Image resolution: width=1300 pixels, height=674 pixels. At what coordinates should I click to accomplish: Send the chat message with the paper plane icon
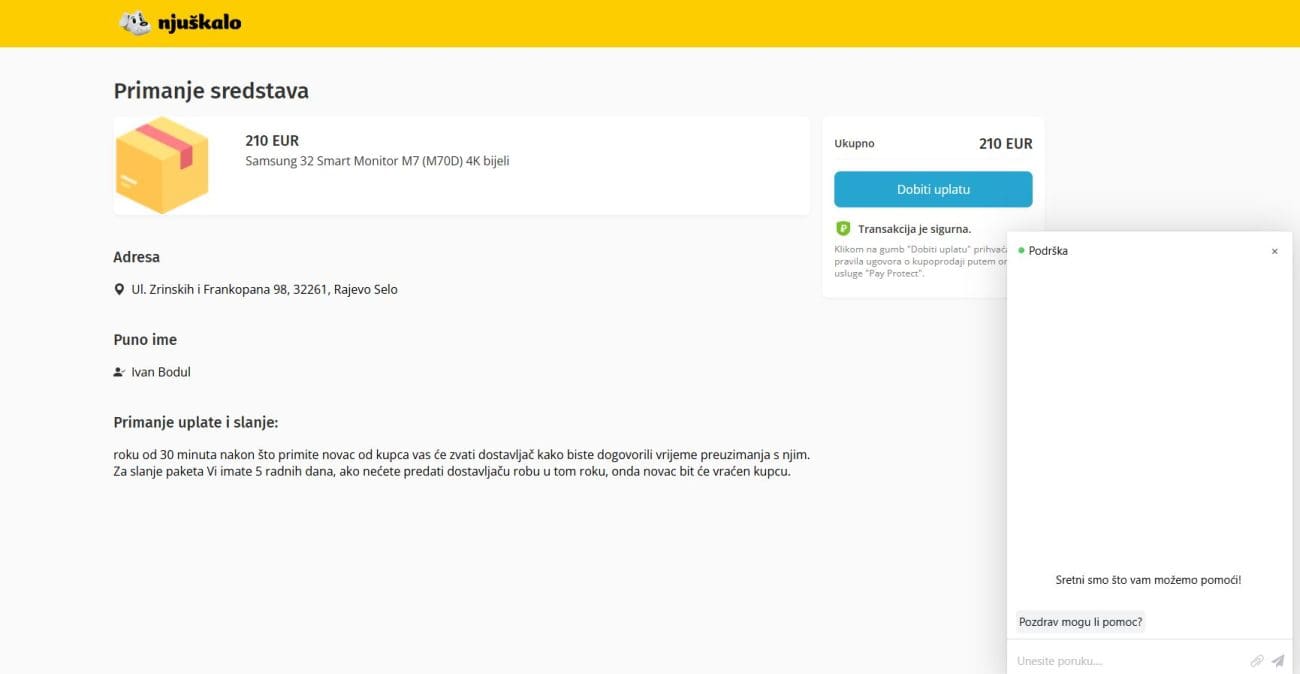(1277, 661)
